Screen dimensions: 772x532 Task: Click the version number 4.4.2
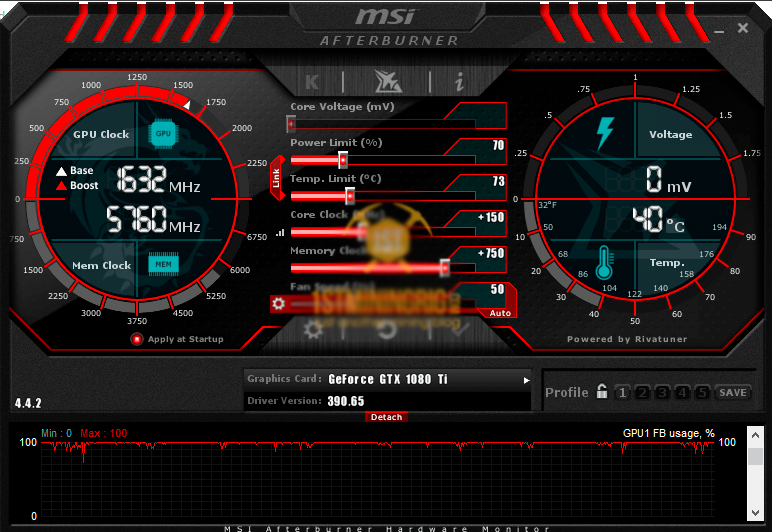(28, 403)
